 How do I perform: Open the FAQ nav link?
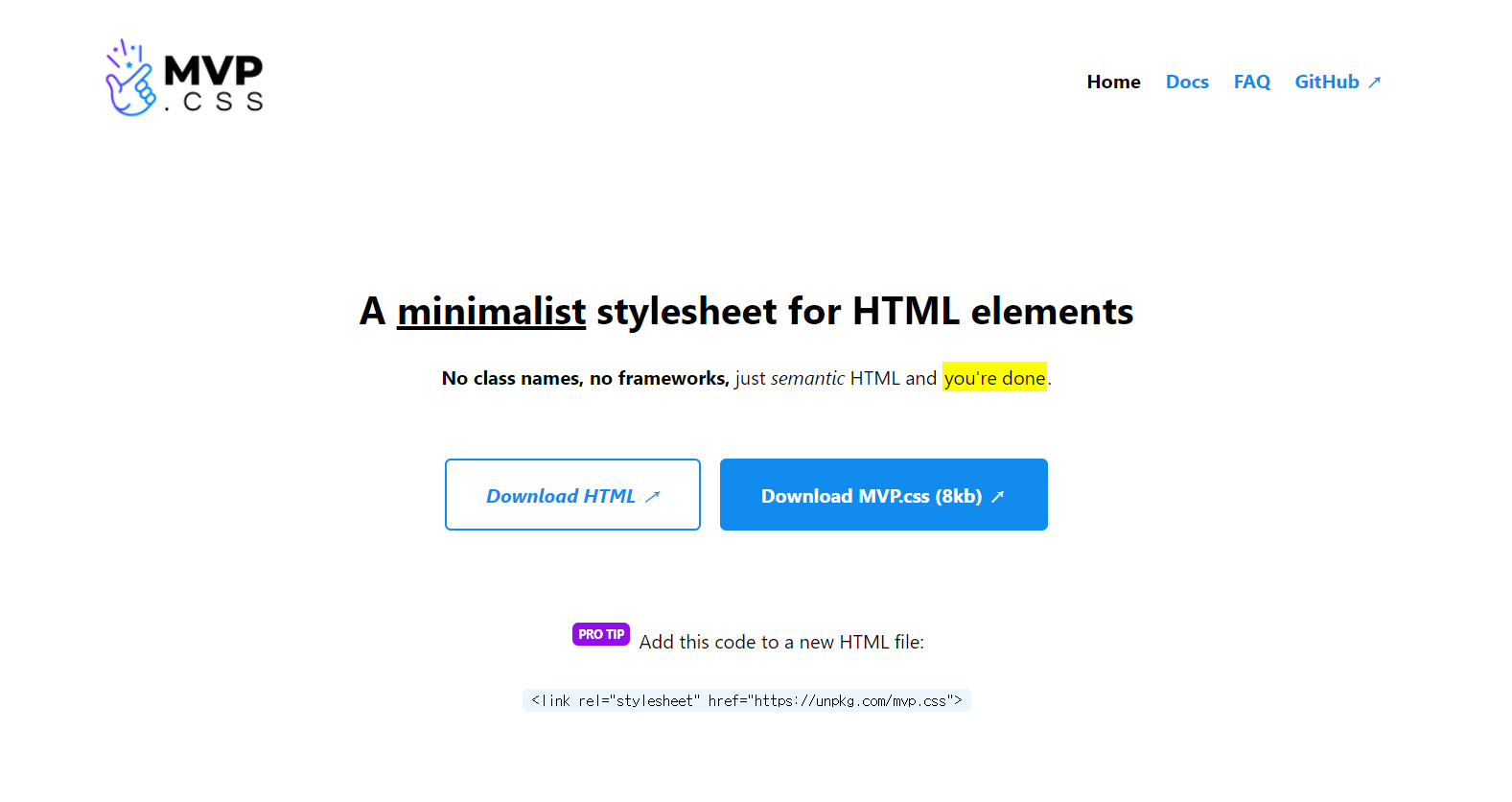pos(1251,83)
